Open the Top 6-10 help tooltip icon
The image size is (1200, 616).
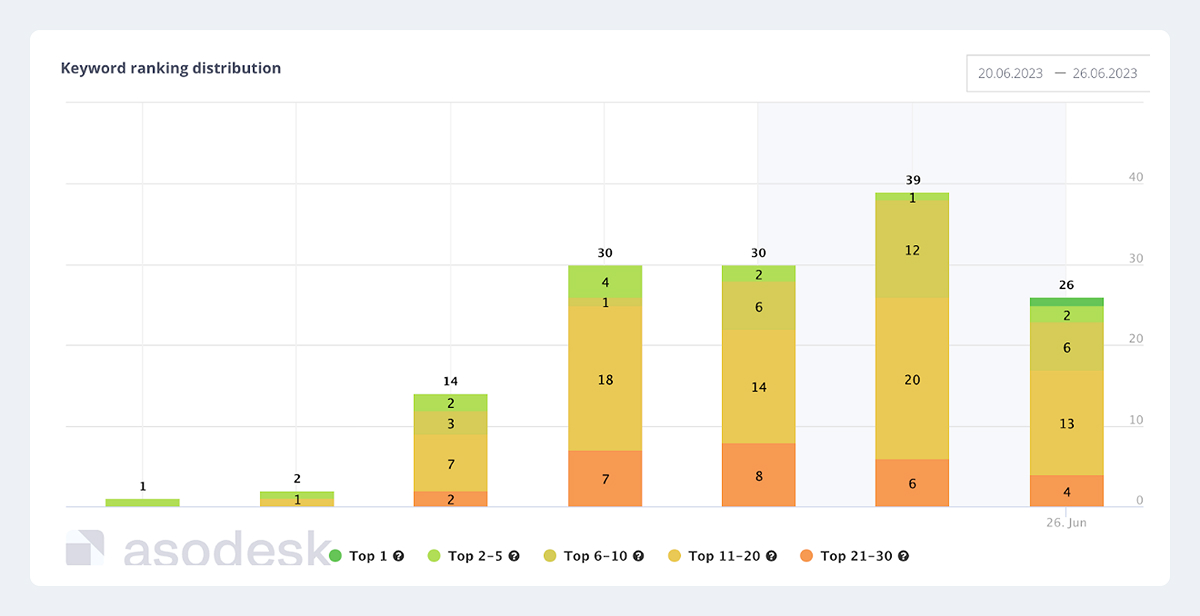[638, 556]
